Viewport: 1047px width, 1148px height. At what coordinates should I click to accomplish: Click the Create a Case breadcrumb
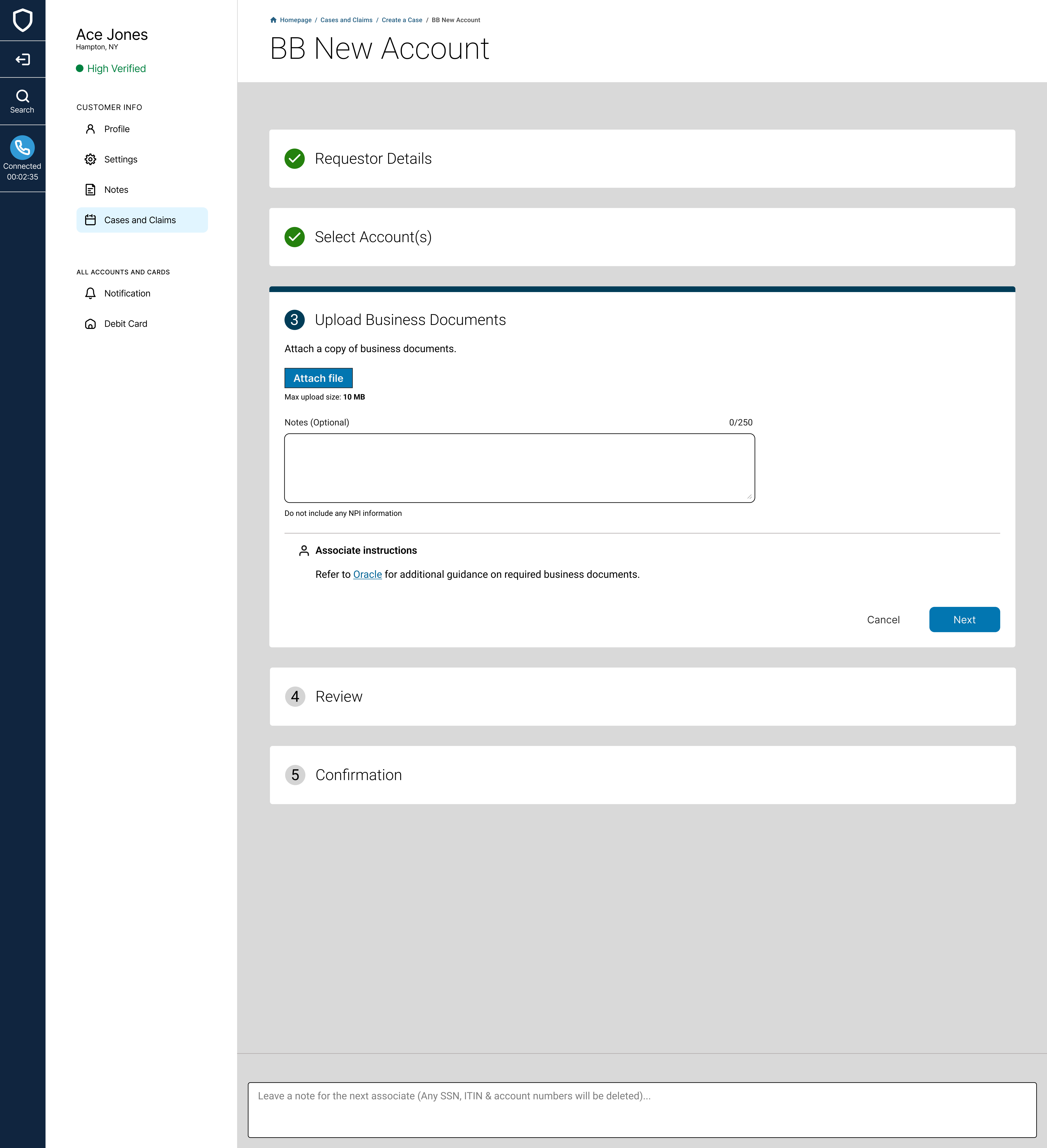(x=402, y=20)
